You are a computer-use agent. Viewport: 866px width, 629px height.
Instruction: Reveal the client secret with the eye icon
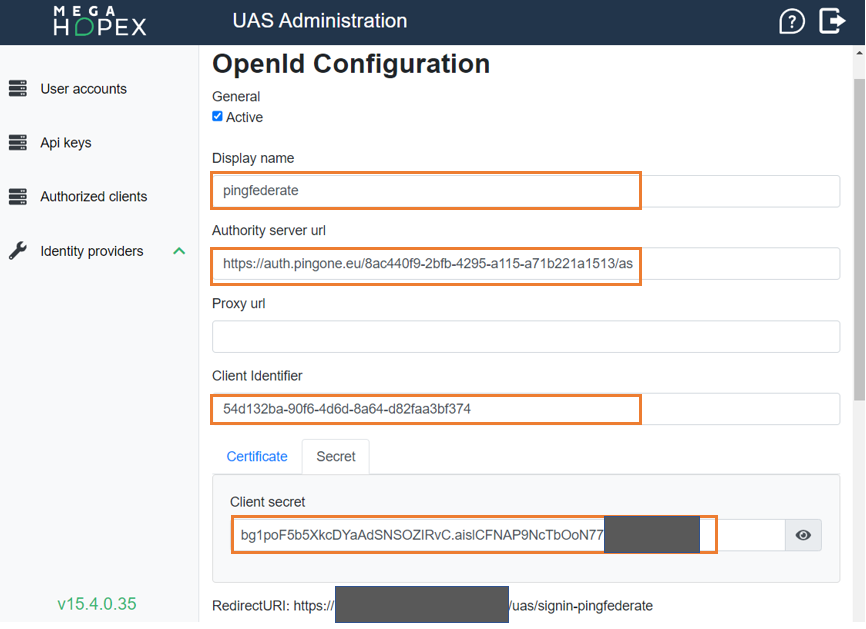click(803, 535)
